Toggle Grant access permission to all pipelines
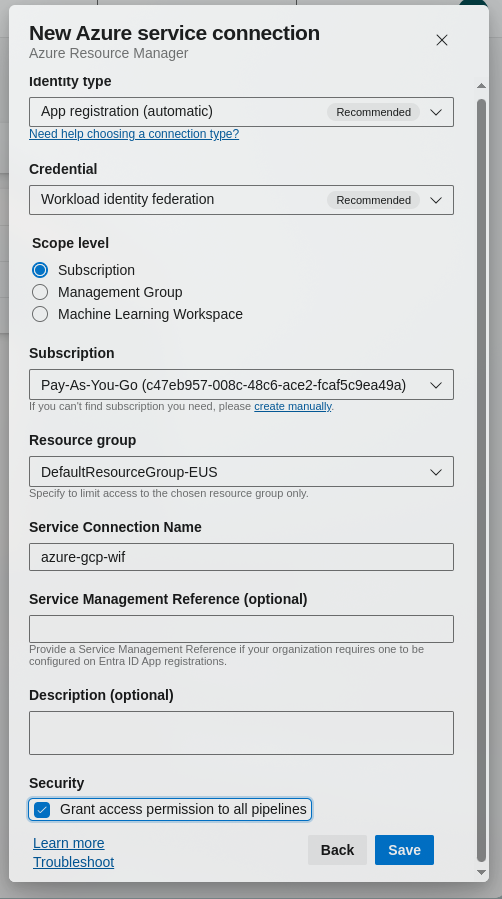The height and width of the screenshot is (899, 502). click(42, 810)
